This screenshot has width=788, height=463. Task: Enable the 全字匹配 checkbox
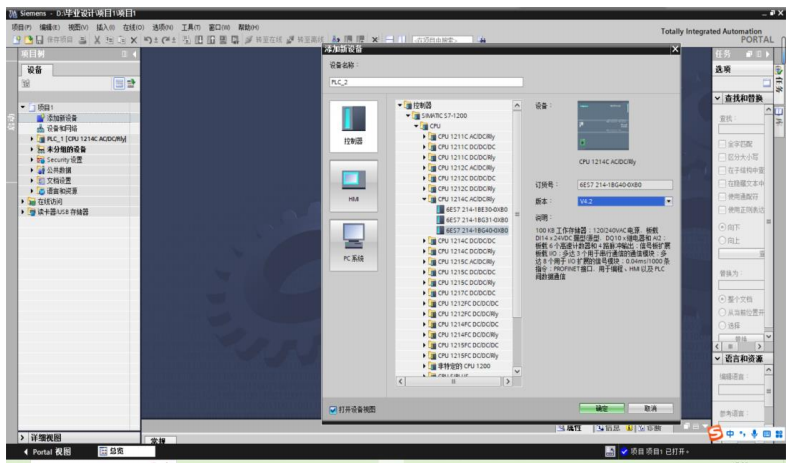click(x=722, y=144)
